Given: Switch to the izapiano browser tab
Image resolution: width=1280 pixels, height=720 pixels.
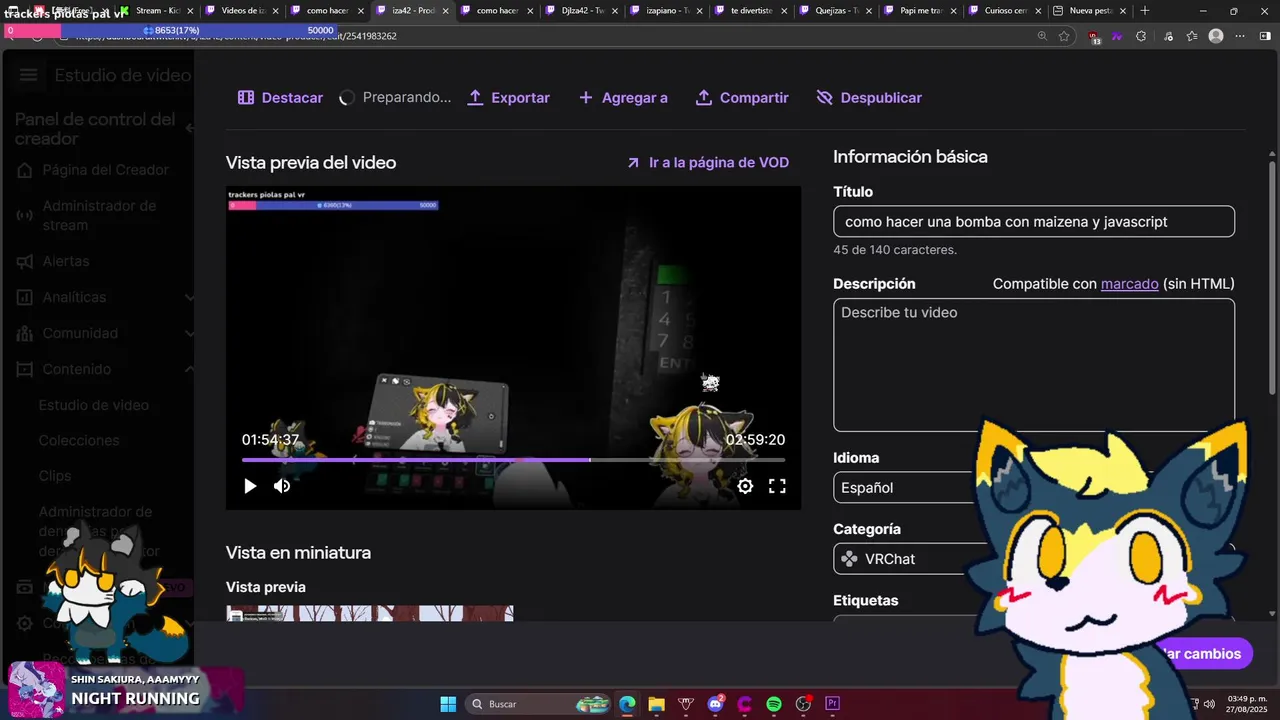Looking at the screenshot, I should 667,10.
